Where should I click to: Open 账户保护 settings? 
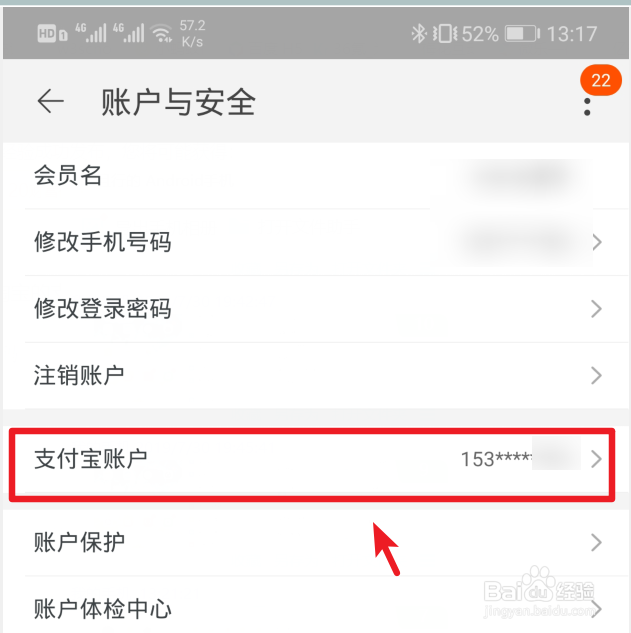coord(316,543)
